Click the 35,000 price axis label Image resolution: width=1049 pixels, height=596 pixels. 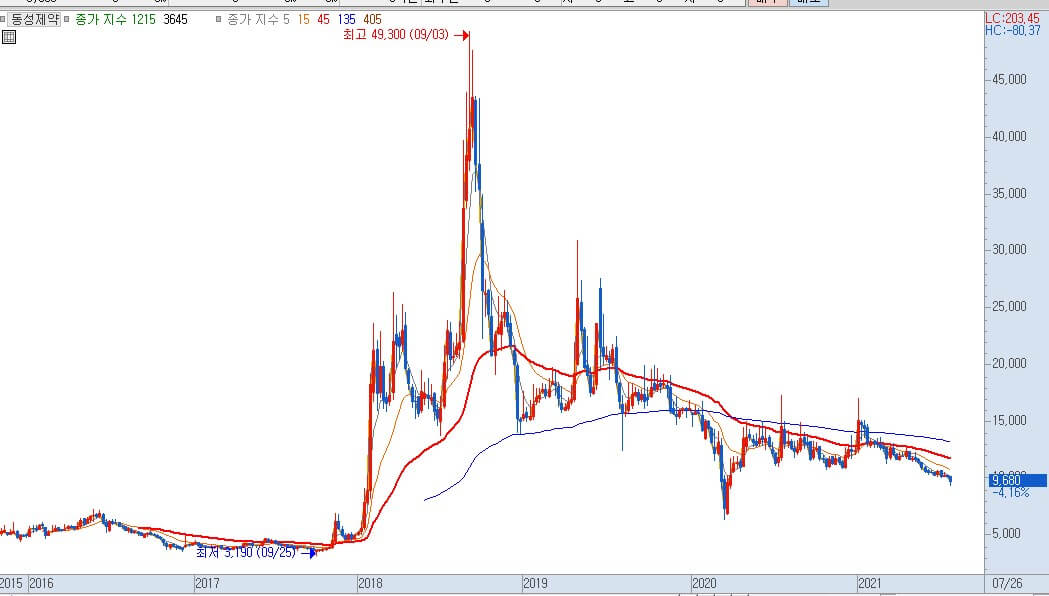1009,193
